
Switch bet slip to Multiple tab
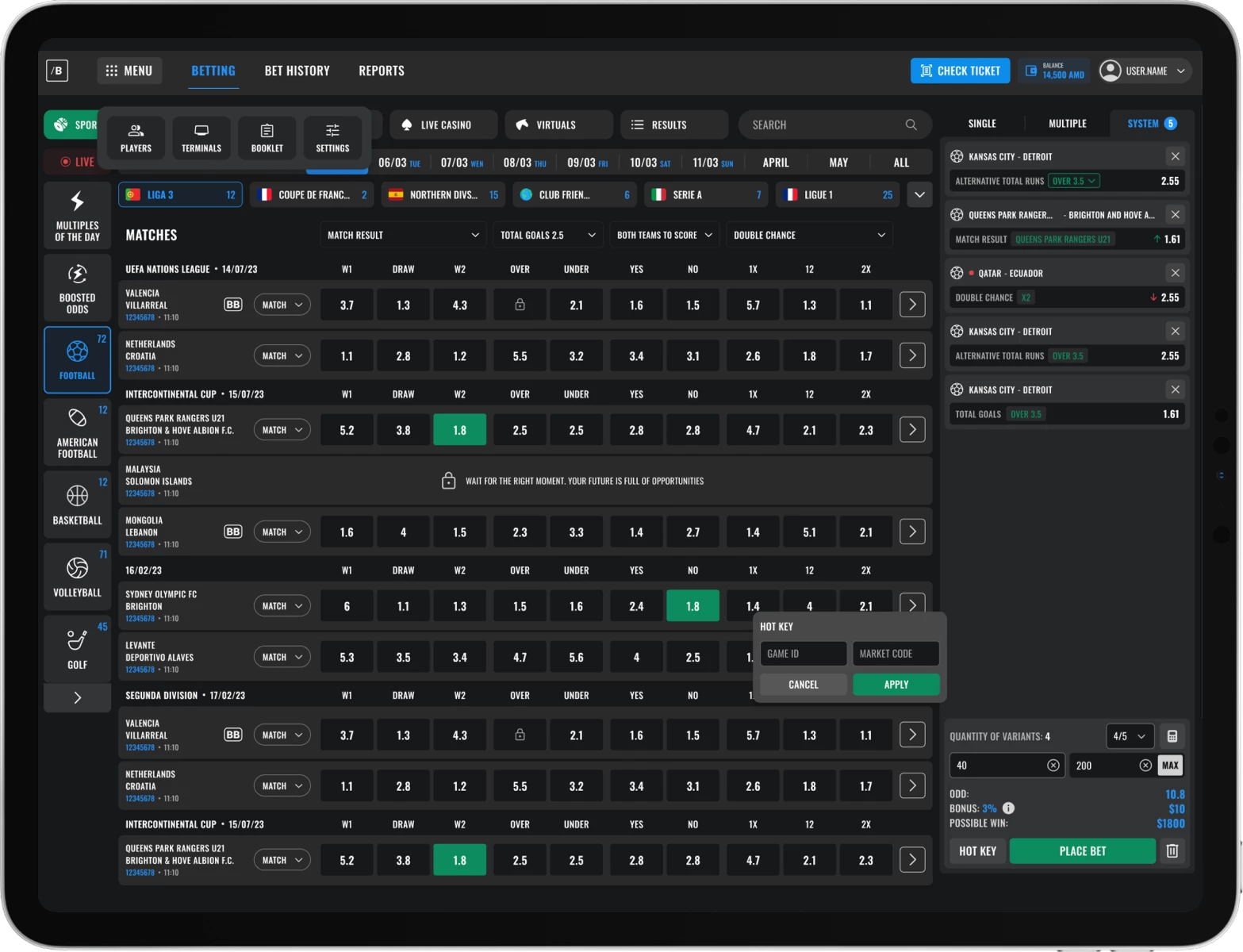coord(1067,124)
